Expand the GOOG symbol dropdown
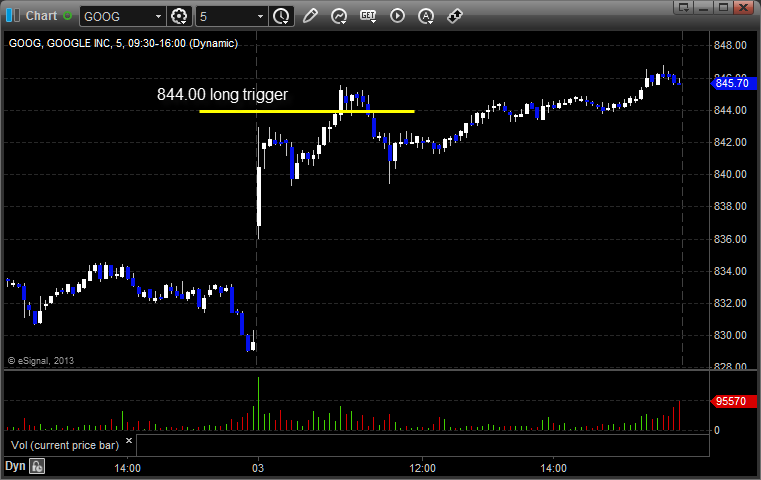Image resolution: width=761 pixels, height=480 pixels. (158, 17)
